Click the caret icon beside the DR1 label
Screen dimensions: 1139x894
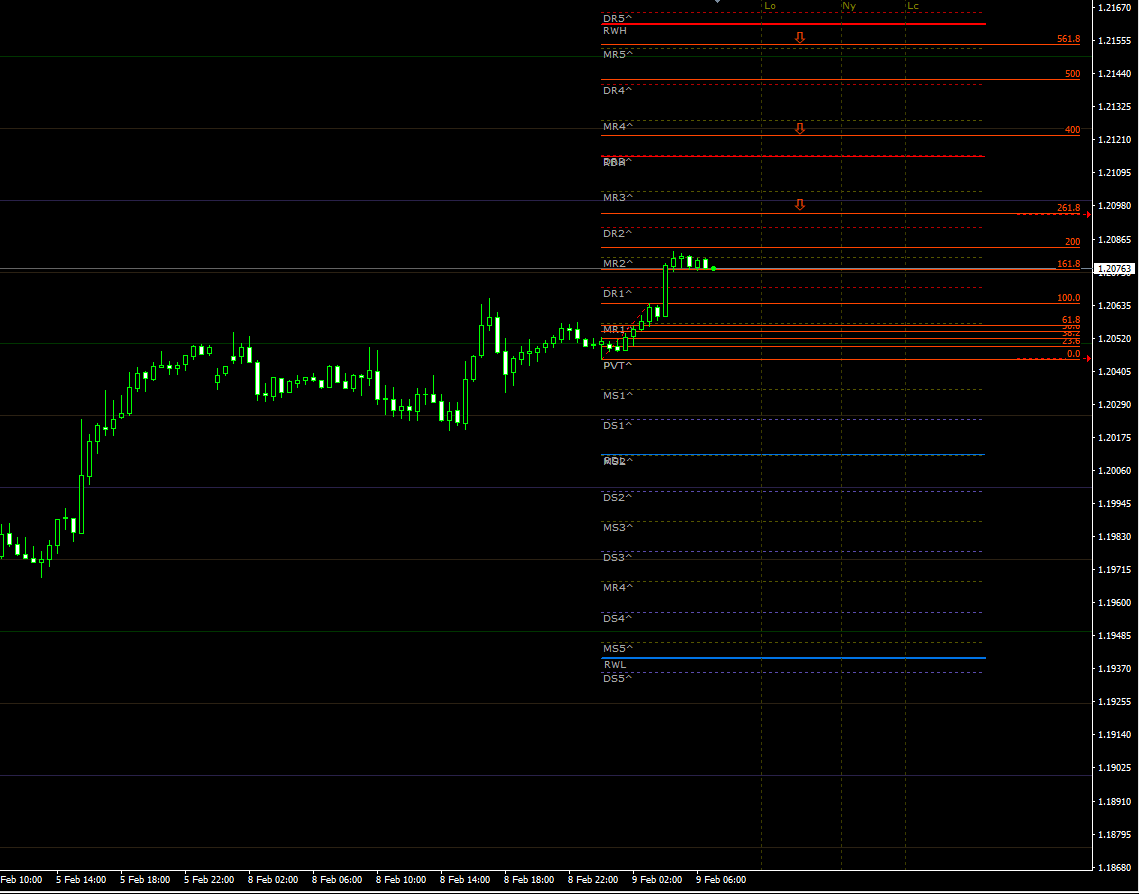[628, 293]
